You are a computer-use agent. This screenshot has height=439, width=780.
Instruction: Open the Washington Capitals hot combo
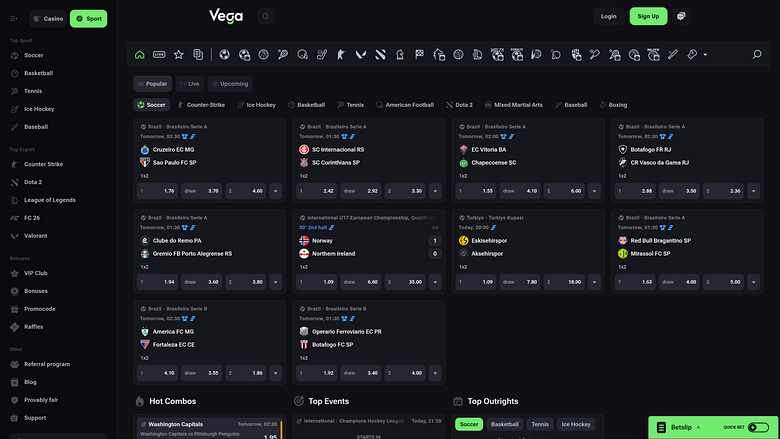(209, 428)
